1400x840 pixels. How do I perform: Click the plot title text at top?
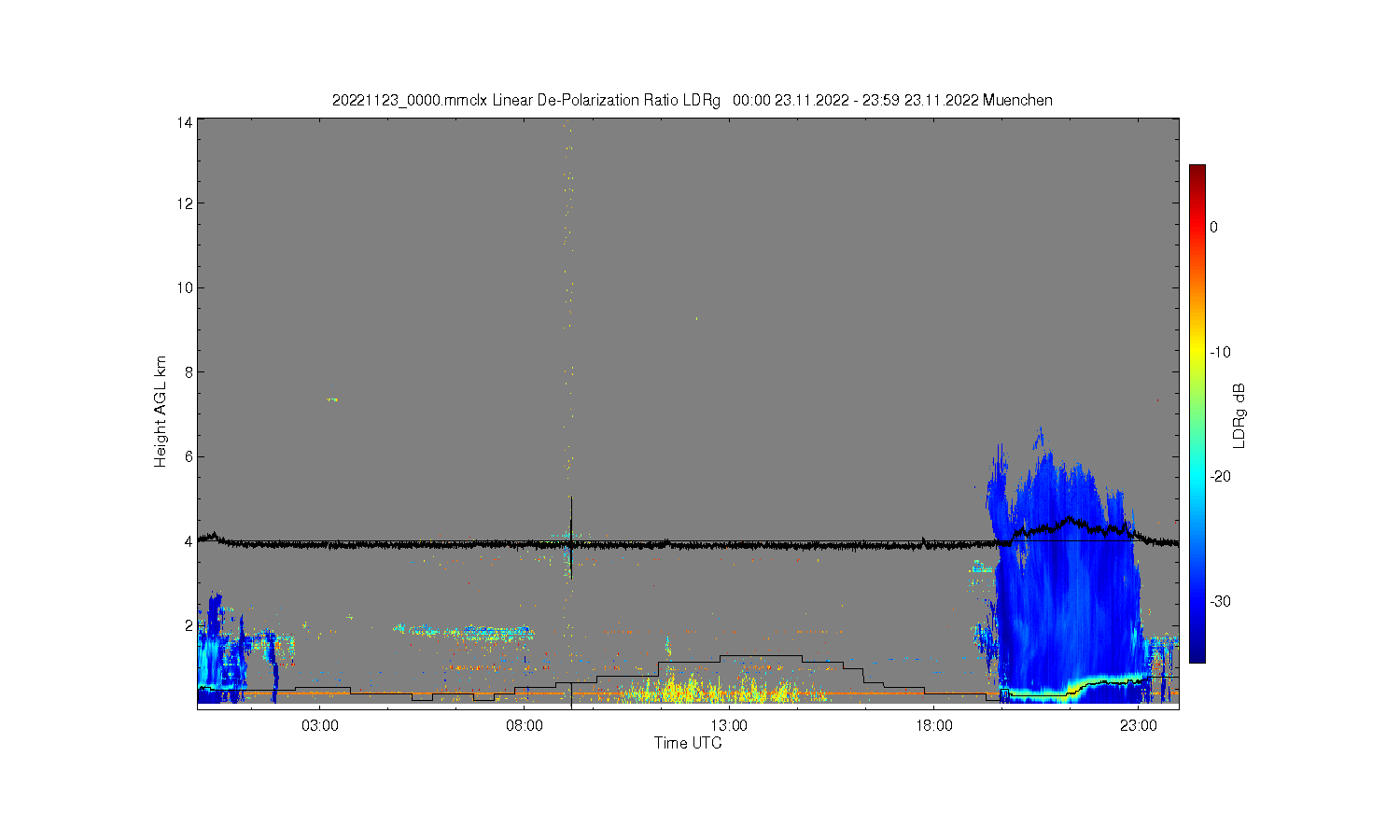pyautogui.click(x=692, y=100)
